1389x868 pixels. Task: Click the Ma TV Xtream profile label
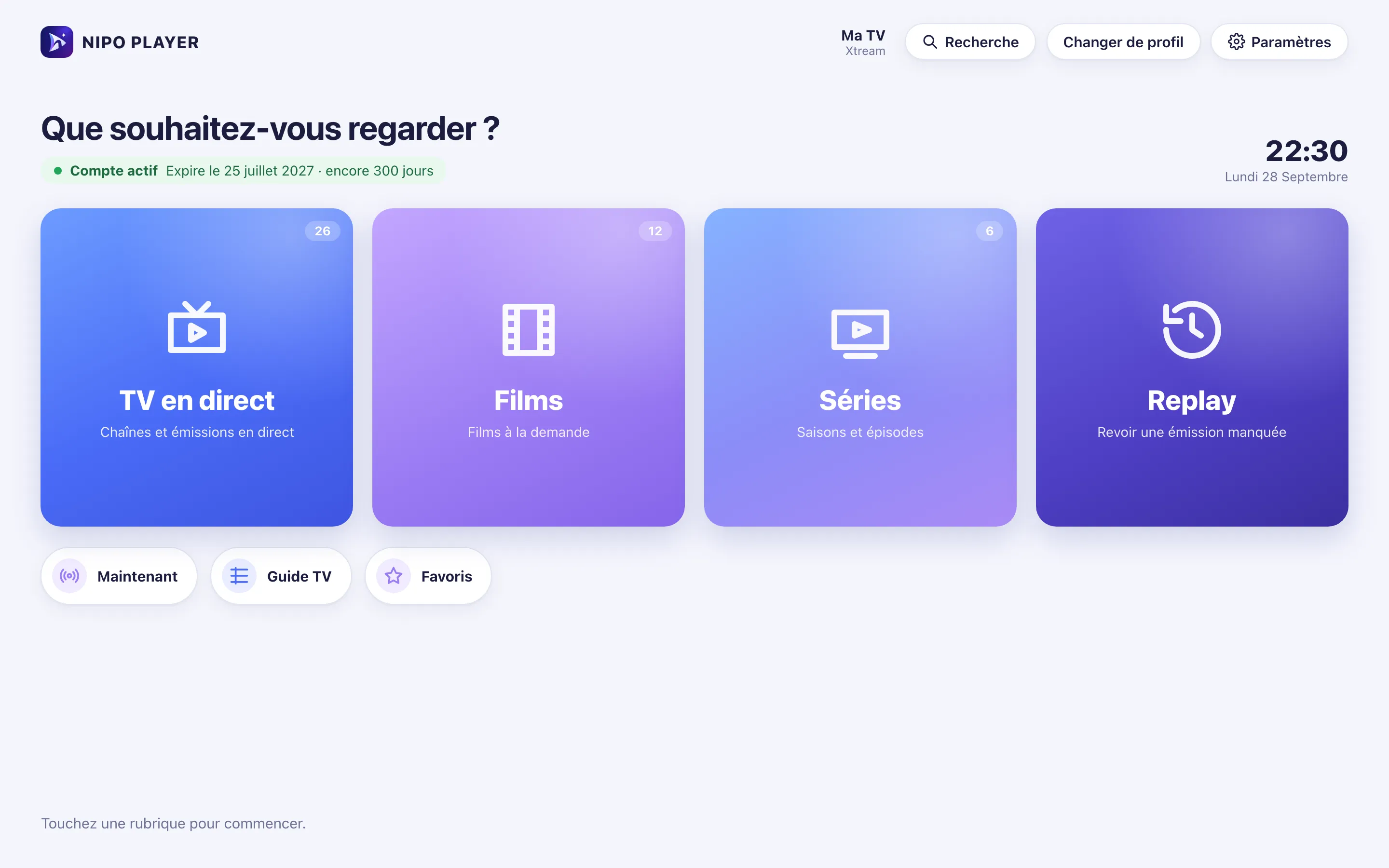pyautogui.click(x=863, y=42)
